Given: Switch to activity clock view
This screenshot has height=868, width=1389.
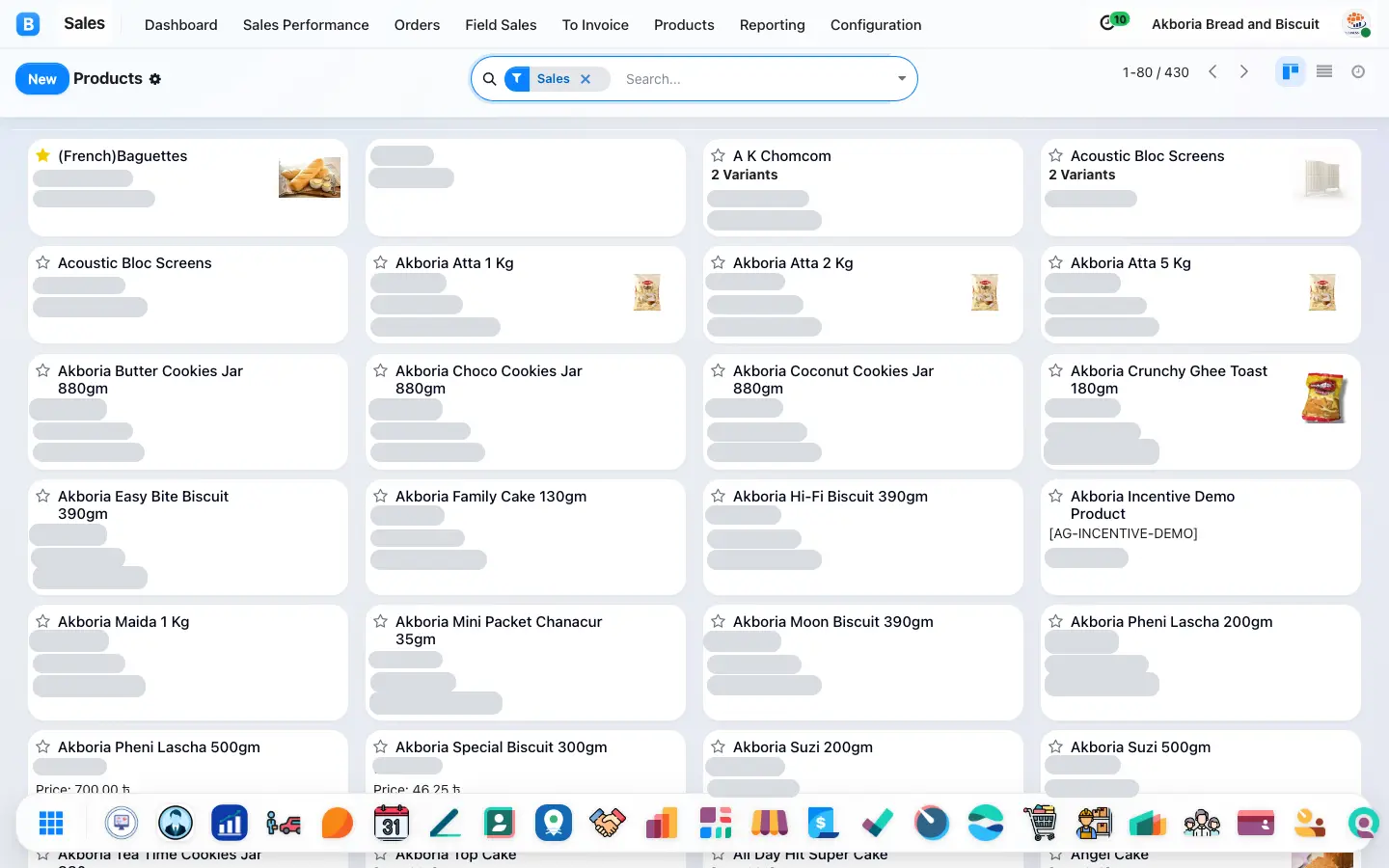Looking at the screenshot, I should click(1358, 71).
